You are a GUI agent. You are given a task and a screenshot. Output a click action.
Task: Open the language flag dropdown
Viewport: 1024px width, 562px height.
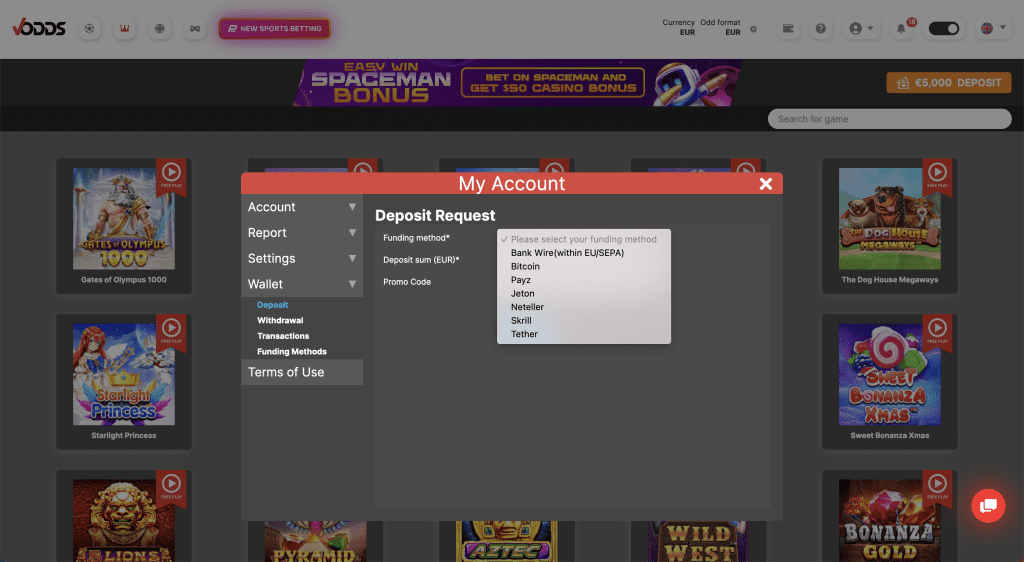(x=993, y=29)
